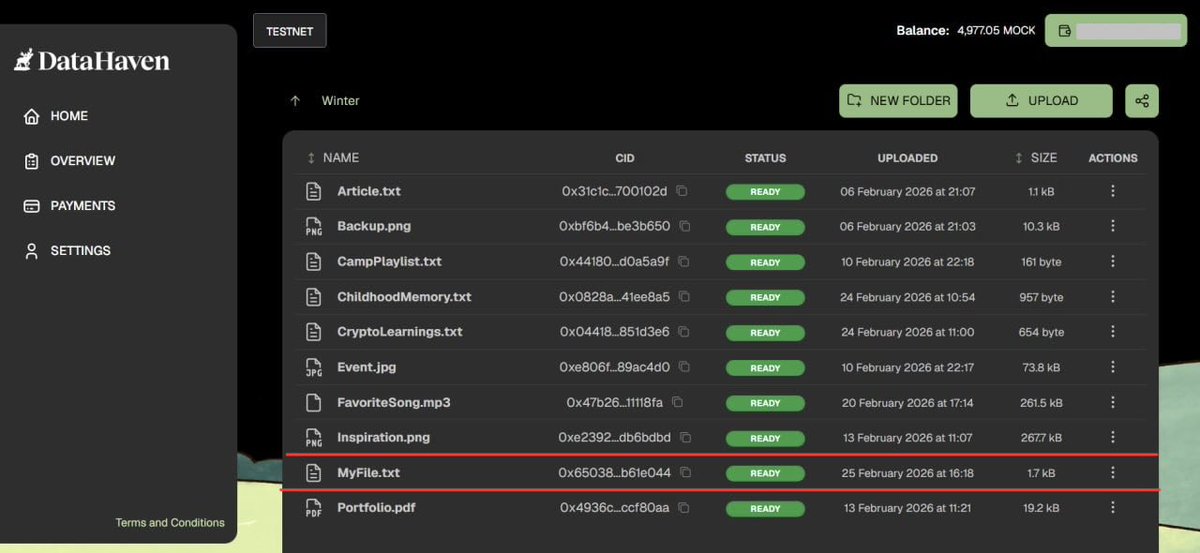Click CID 0x65038...b61e044
Image resolution: width=1200 pixels, height=553 pixels.
coord(616,473)
